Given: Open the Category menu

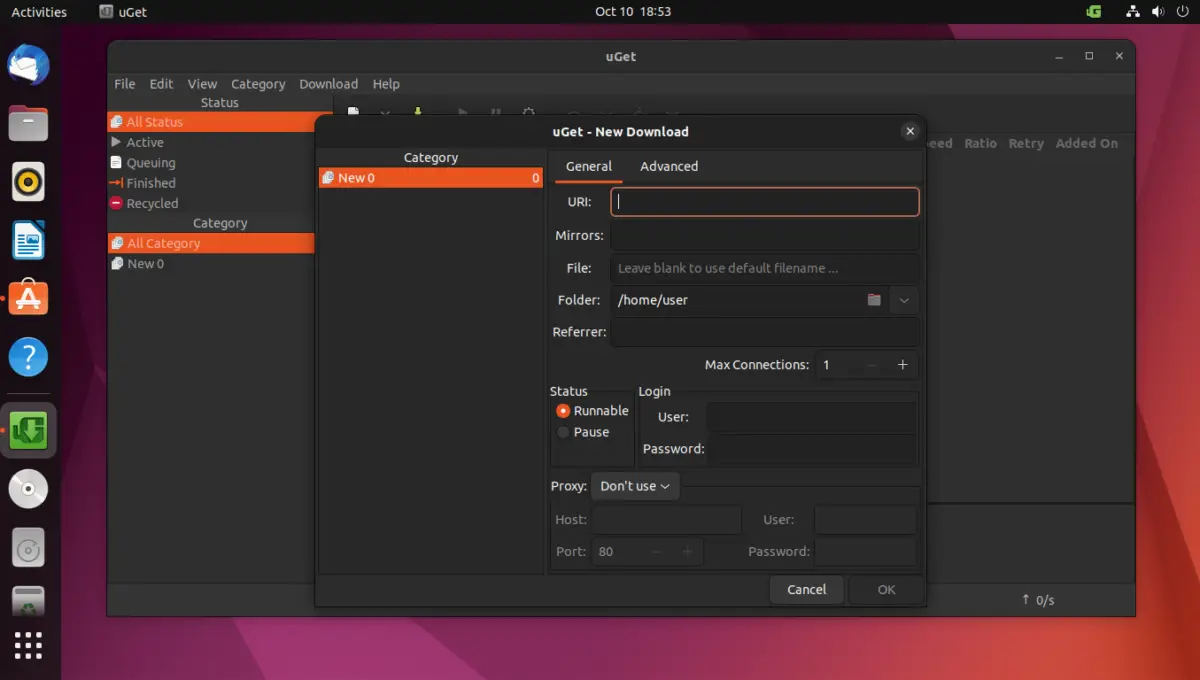Looking at the screenshot, I should (258, 84).
